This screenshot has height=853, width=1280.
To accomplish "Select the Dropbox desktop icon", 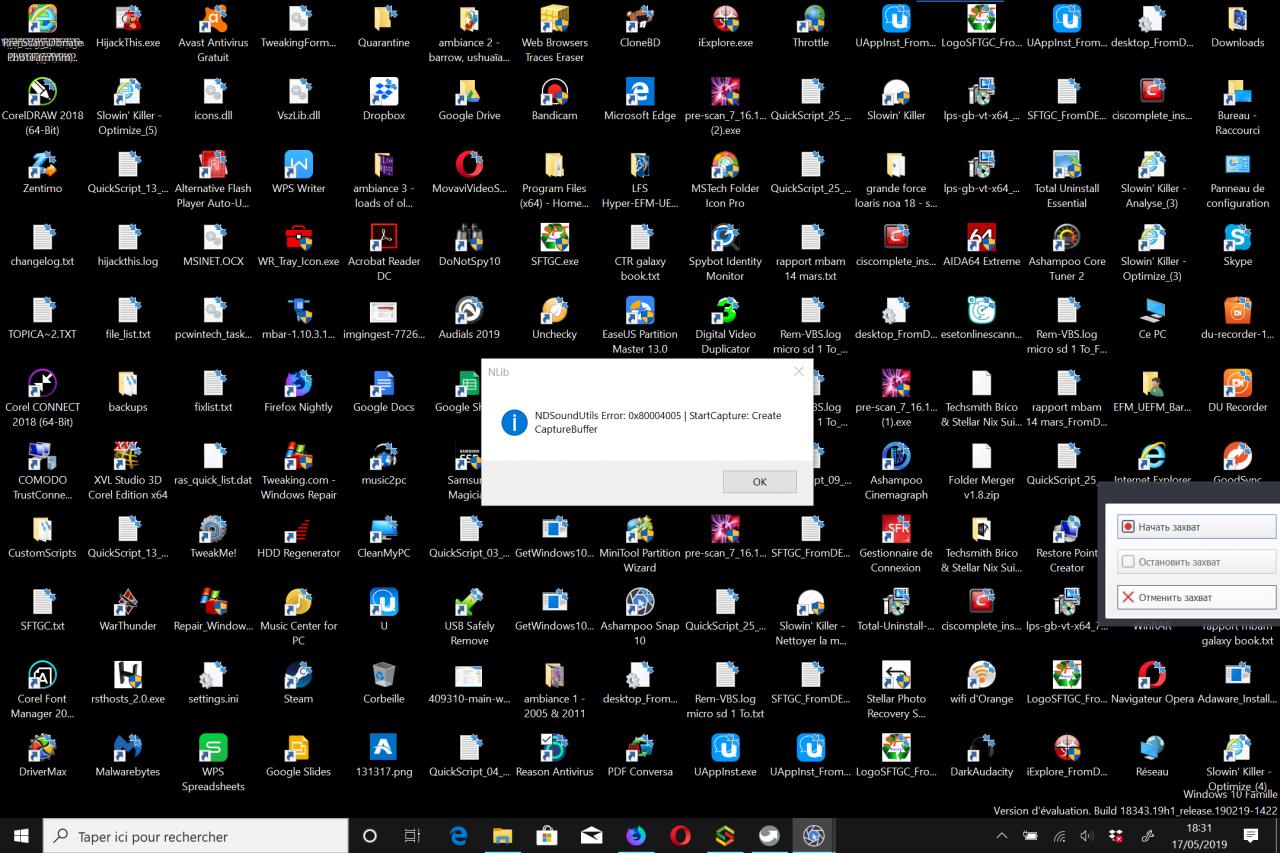I will pyautogui.click(x=384, y=100).
